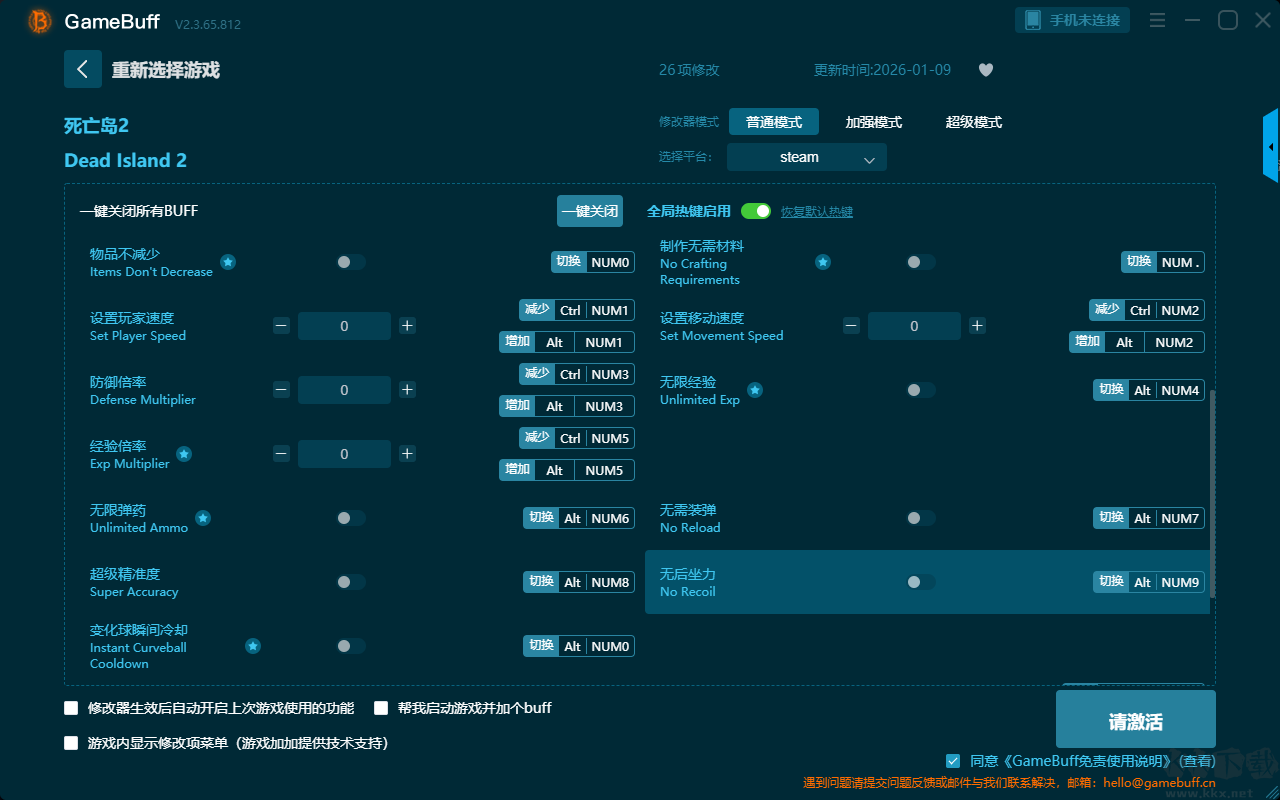Open the hamburger menu in title bar
Image resolution: width=1280 pixels, height=800 pixels.
click(1157, 20)
